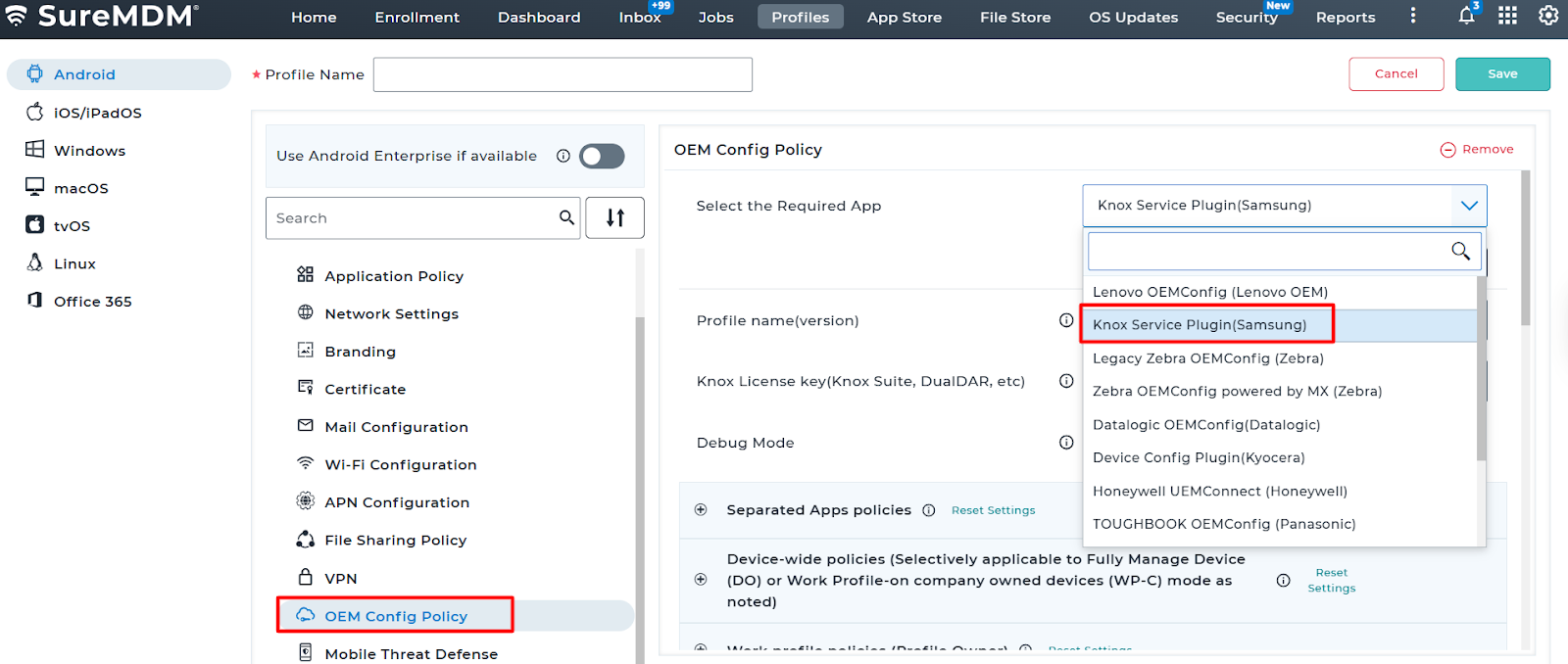This screenshot has width=1568, height=664.
Task: Toggle Use Android Enterprise if available
Action: pos(602,156)
